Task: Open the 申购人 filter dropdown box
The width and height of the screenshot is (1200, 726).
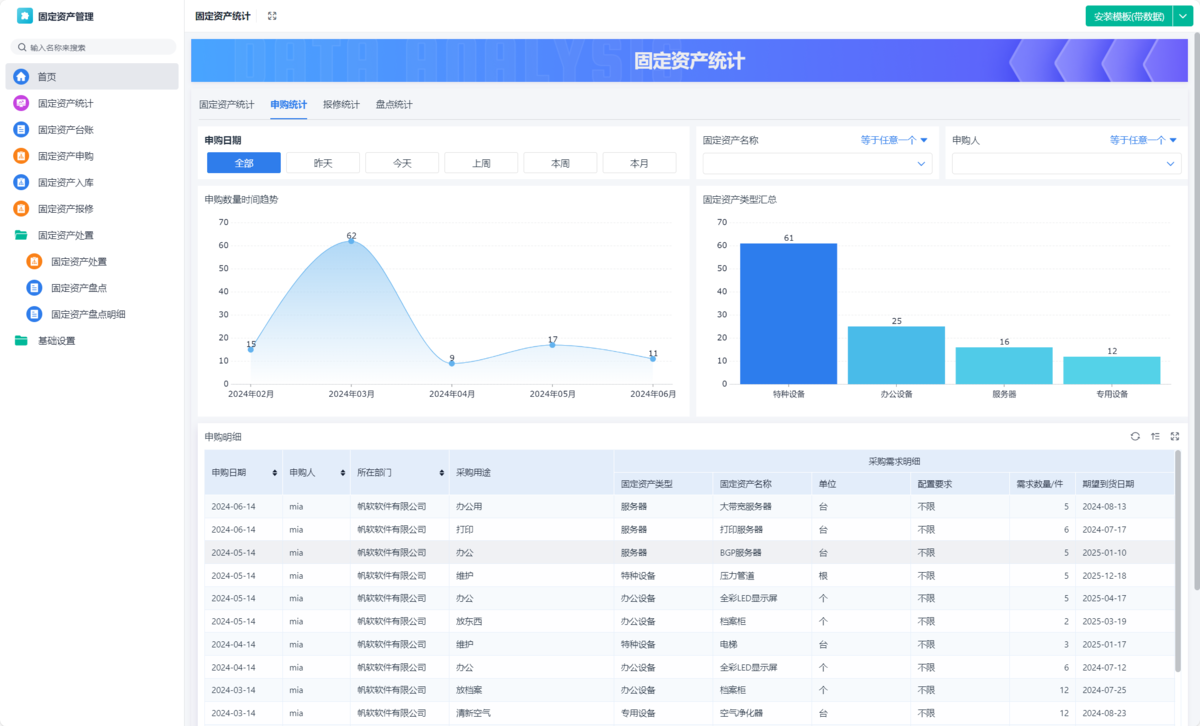Action: [x=1066, y=164]
